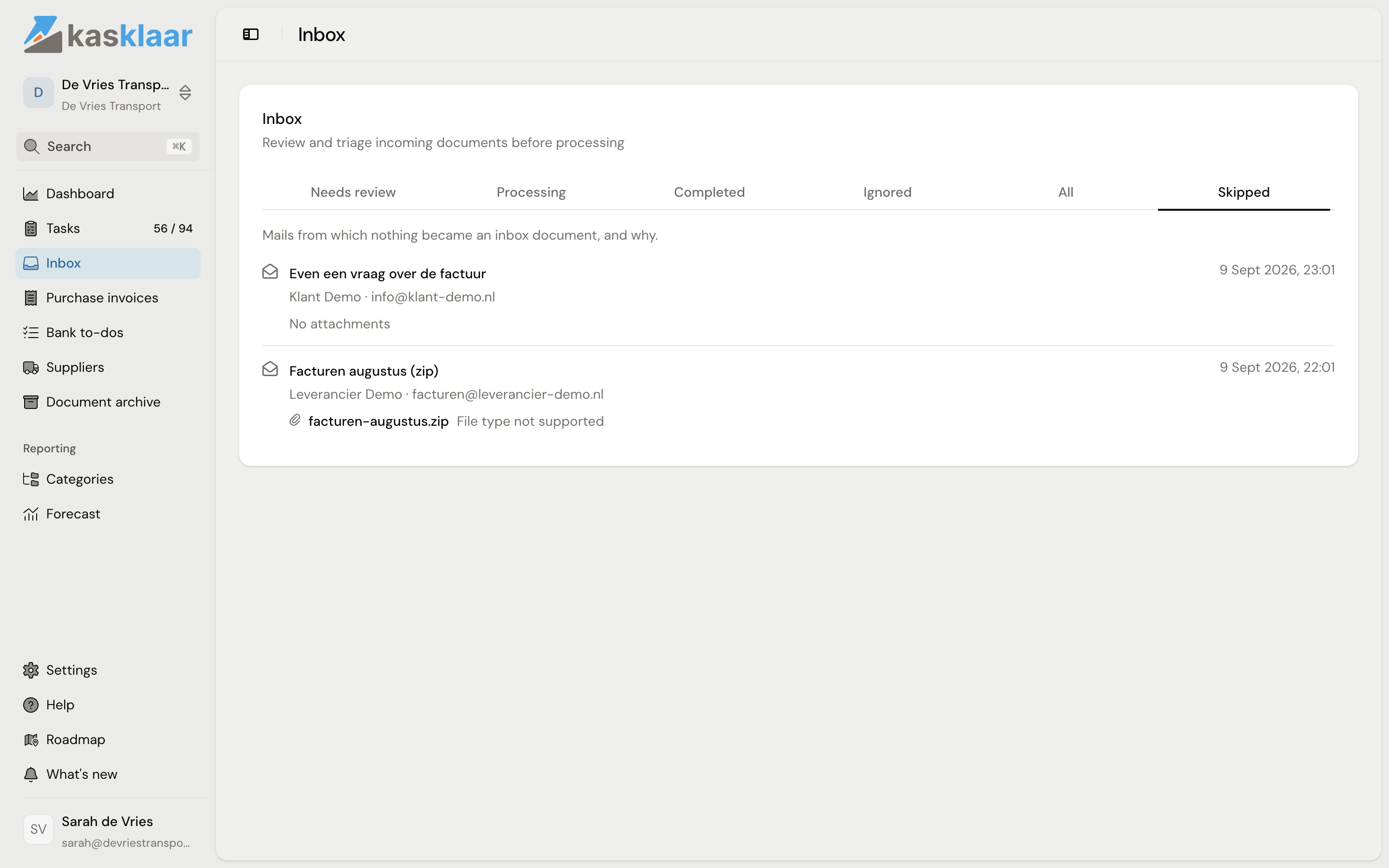Click the Forecast chart icon
This screenshot has height=868, width=1389.
point(30,514)
